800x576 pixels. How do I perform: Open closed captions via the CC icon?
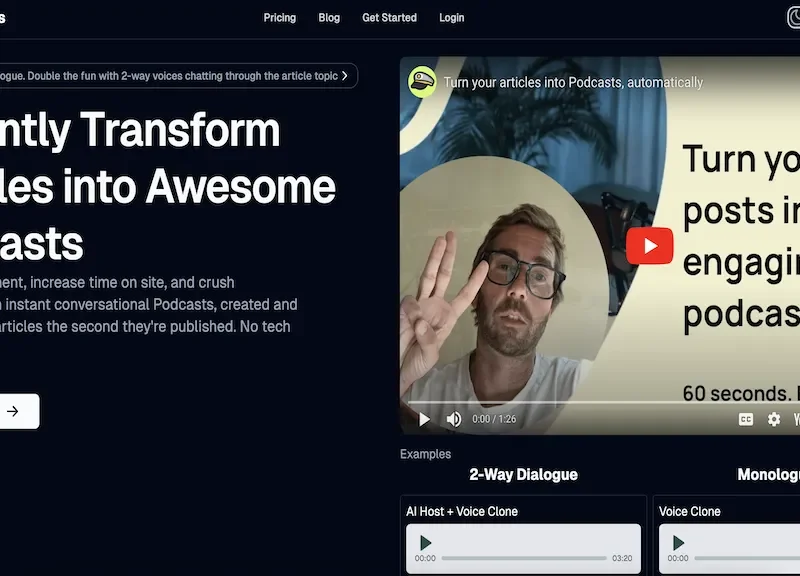tap(745, 419)
